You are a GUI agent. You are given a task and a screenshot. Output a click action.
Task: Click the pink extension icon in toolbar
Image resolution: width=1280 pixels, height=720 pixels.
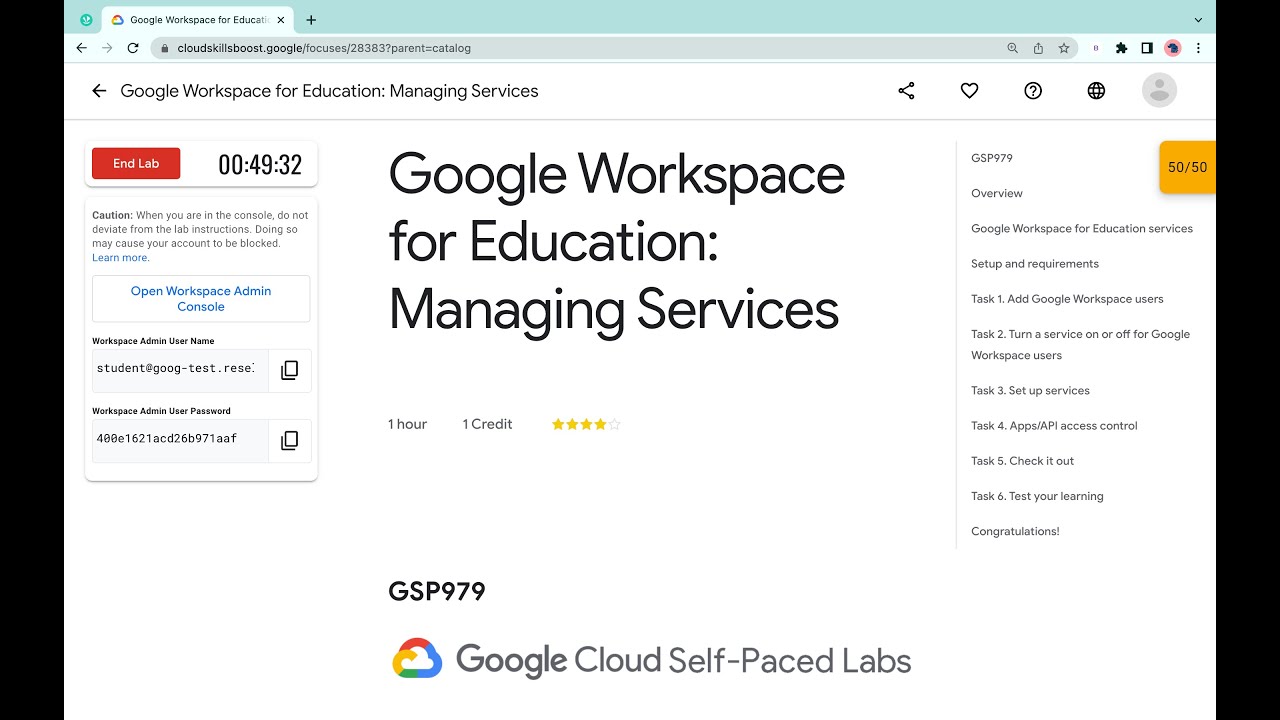pos(1096,48)
